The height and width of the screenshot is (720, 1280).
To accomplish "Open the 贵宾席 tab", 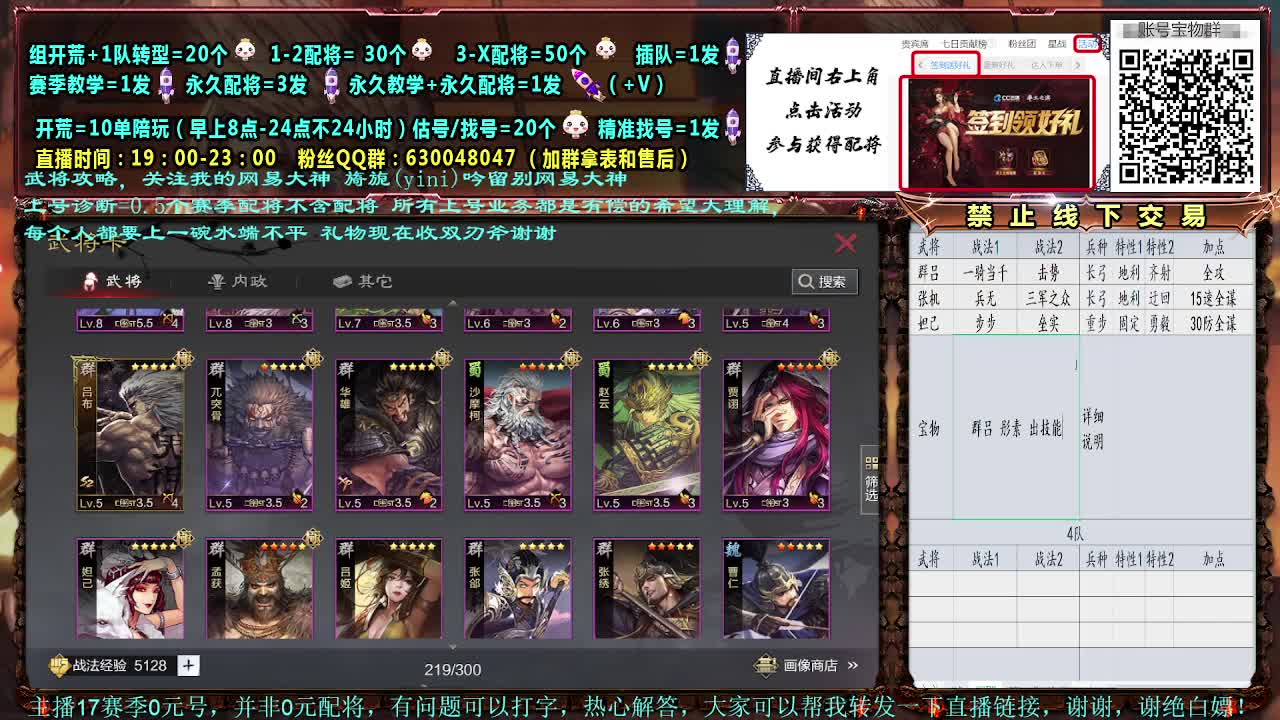I will click(915, 44).
